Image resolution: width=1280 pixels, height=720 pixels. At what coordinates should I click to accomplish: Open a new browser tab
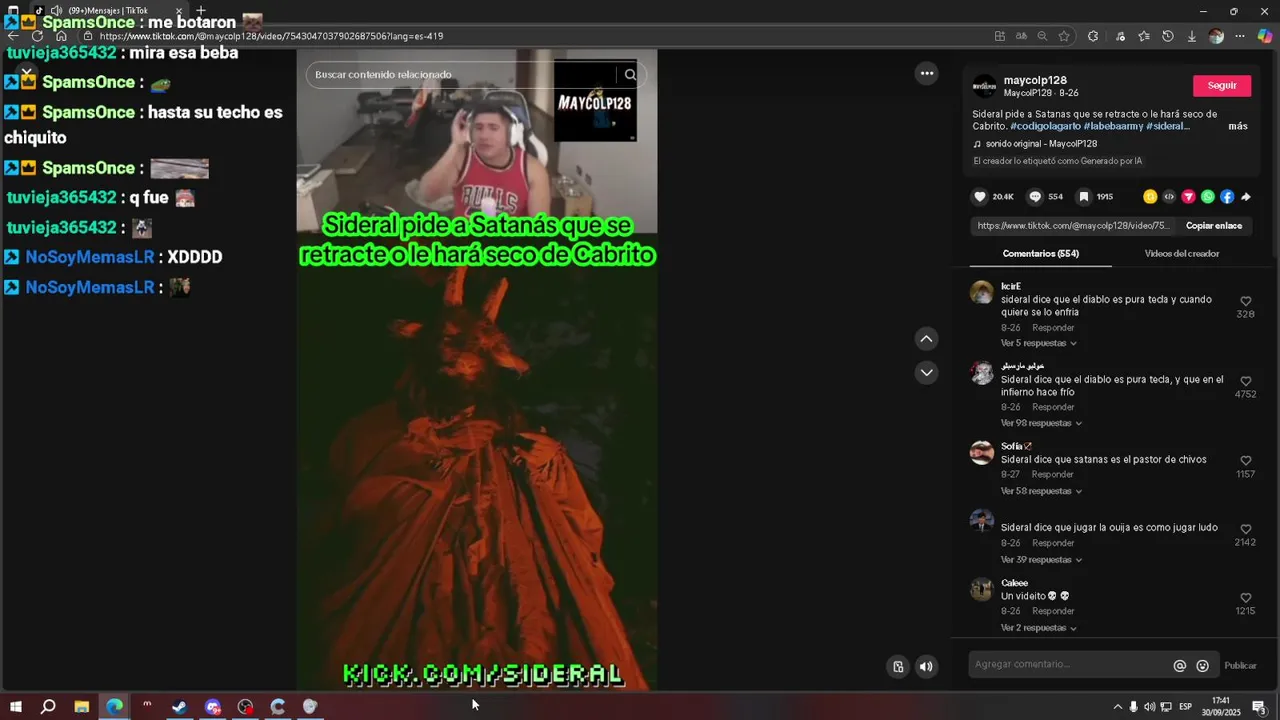[201, 11]
